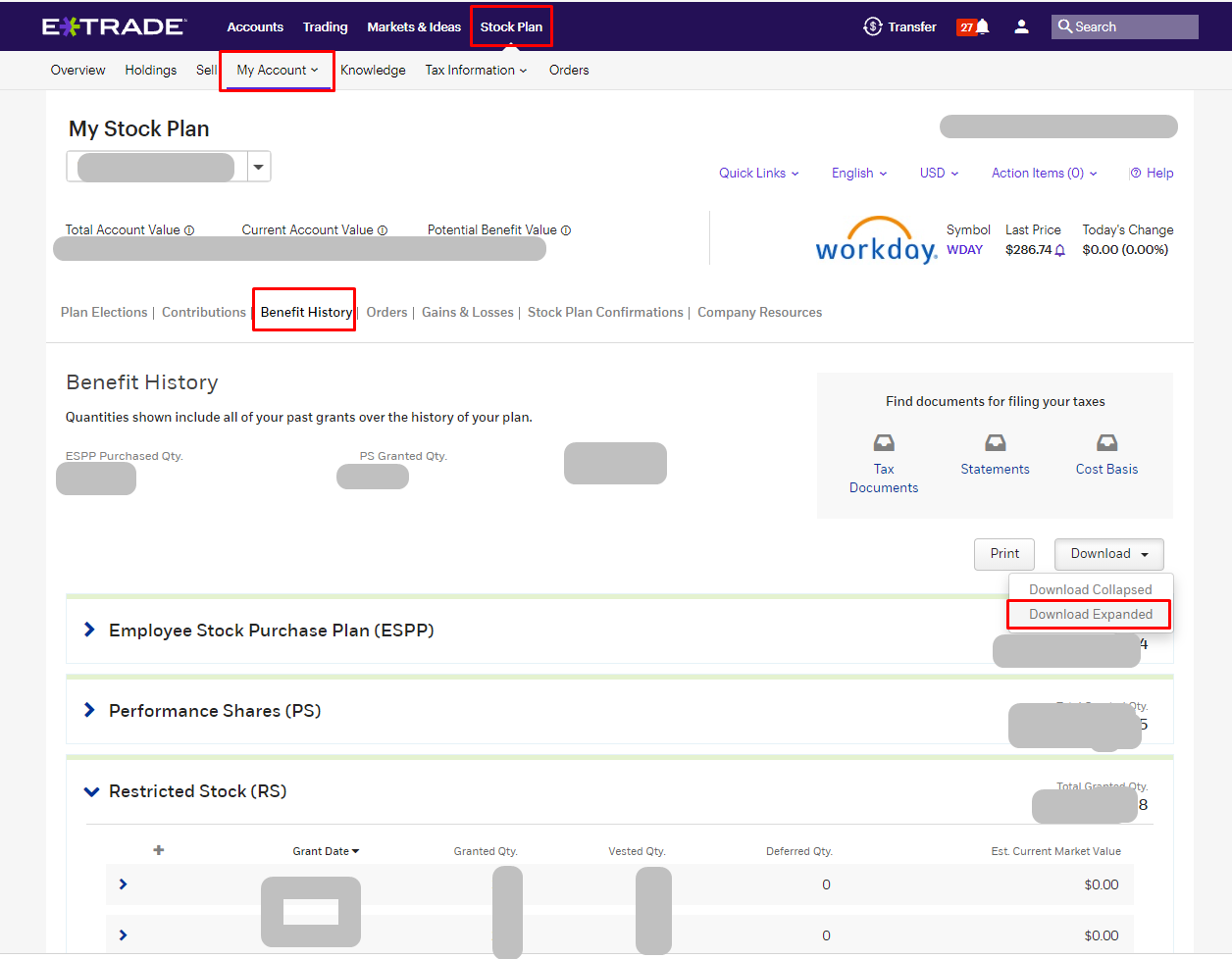Open the Tax Documents tray icon
The image size is (1232, 959).
click(x=884, y=442)
